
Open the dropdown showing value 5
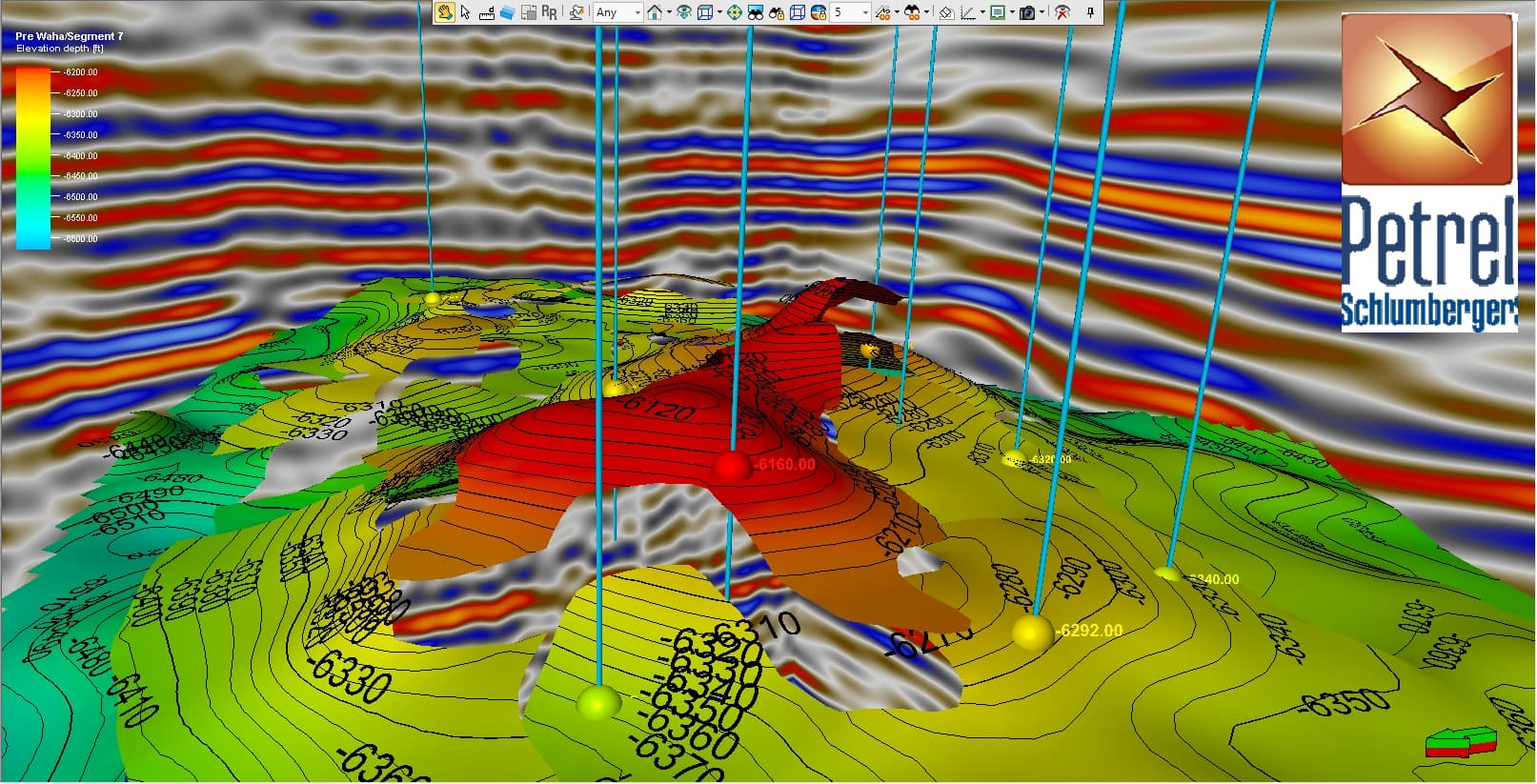coord(851,12)
